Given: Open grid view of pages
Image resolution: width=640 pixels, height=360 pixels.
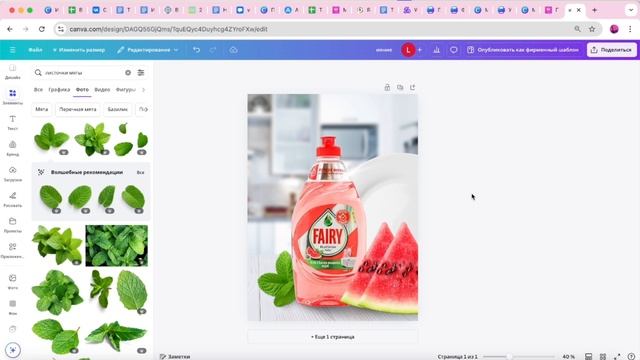Looking at the screenshot, I should pyautogui.click(x=603, y=356).
